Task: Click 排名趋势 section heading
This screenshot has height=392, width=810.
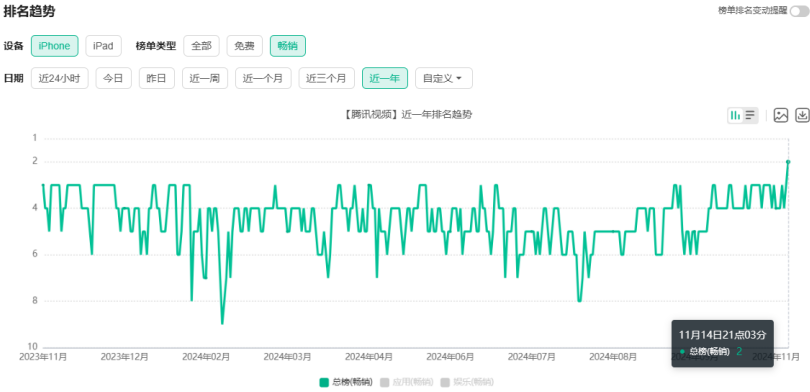Action: coord(29,11)
